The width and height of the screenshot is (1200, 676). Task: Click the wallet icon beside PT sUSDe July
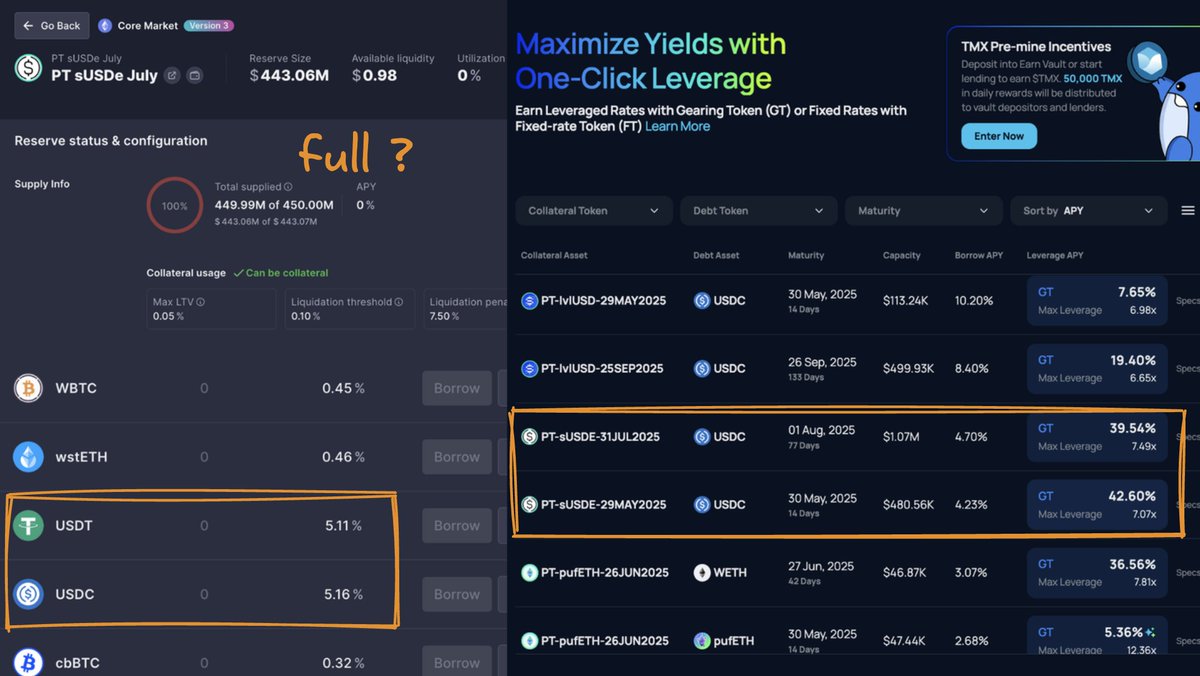[x=195, y=75]
